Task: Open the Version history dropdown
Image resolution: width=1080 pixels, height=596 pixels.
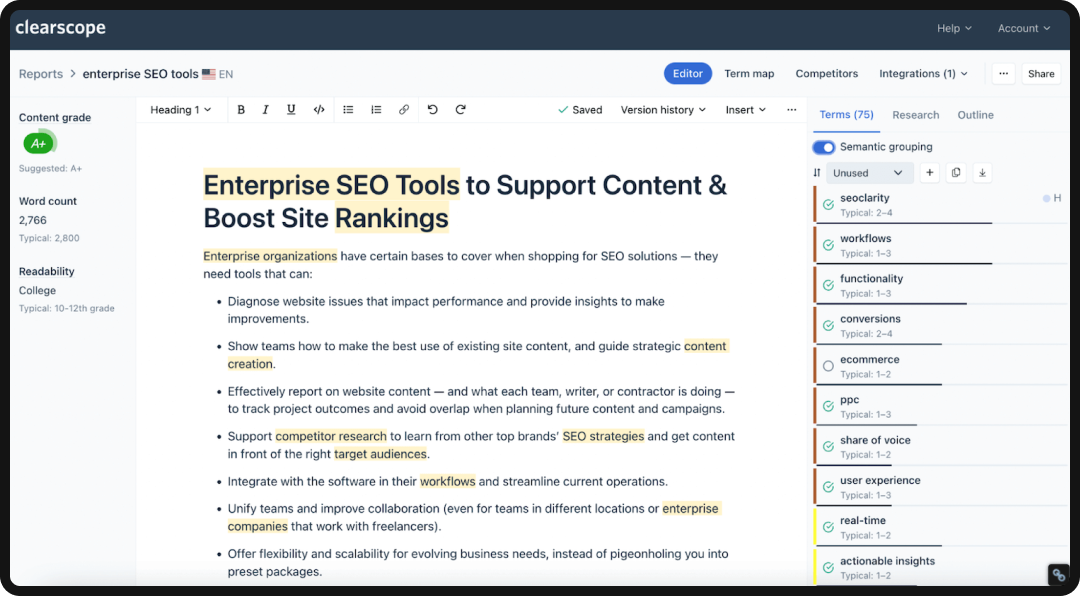Action: pyautogui.click(x=663, y=109)
